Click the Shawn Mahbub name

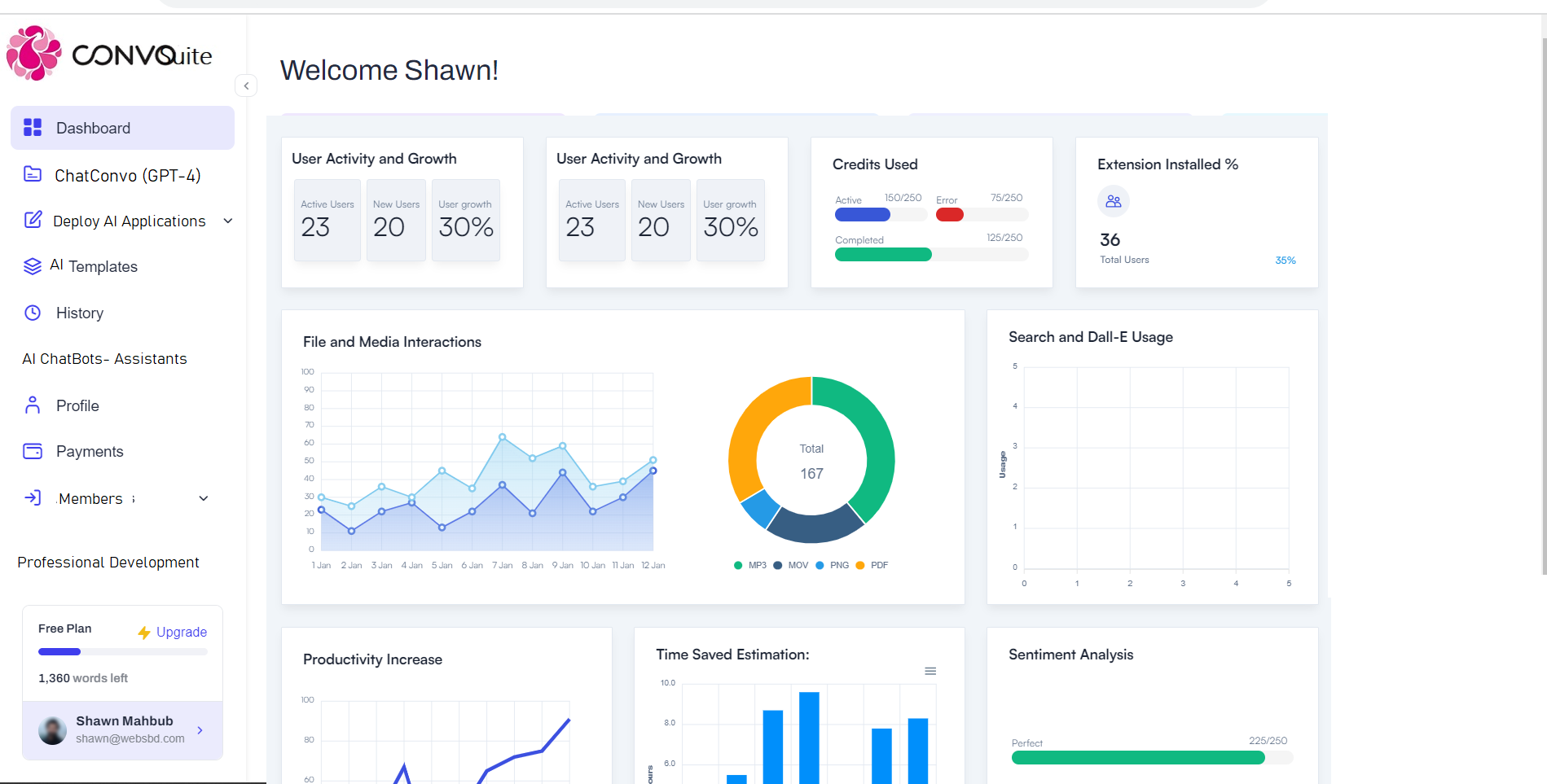[x=125, y=720]
